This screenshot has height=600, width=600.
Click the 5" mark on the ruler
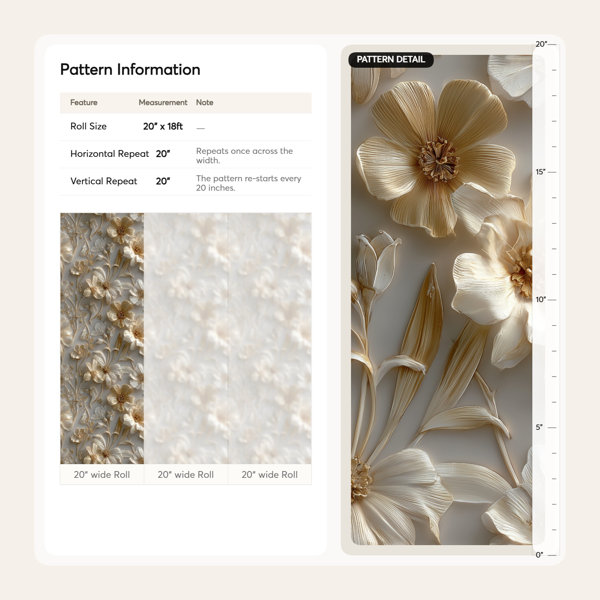[x=539, y=427]
